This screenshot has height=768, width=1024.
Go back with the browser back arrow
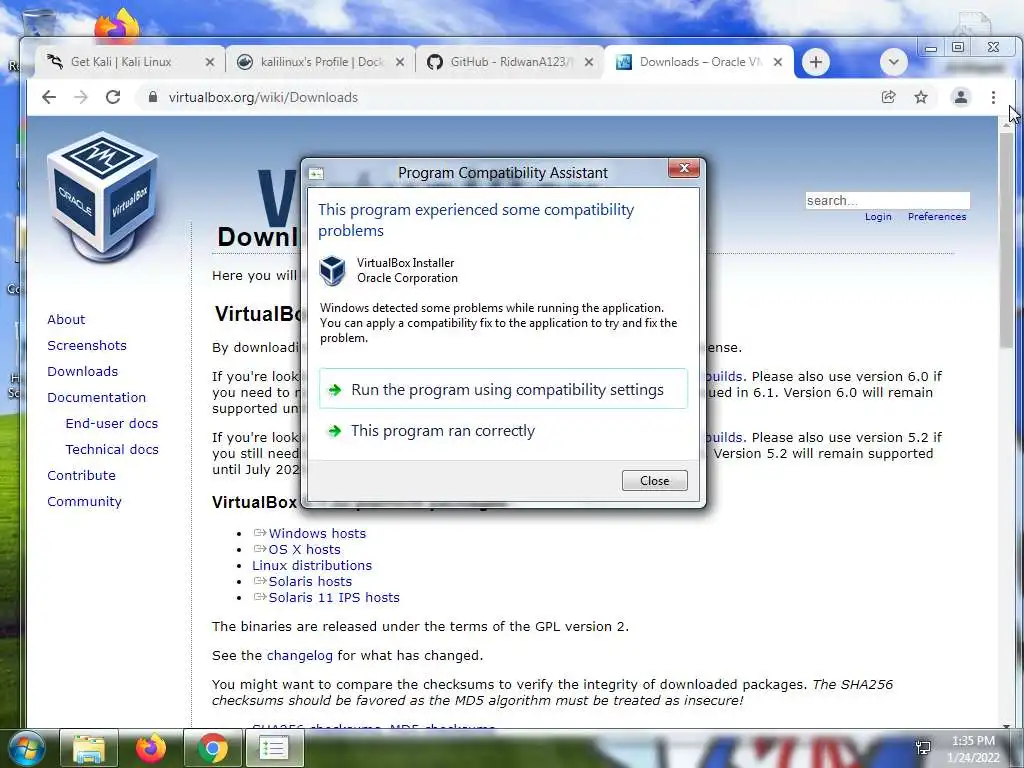coord(49,97)
